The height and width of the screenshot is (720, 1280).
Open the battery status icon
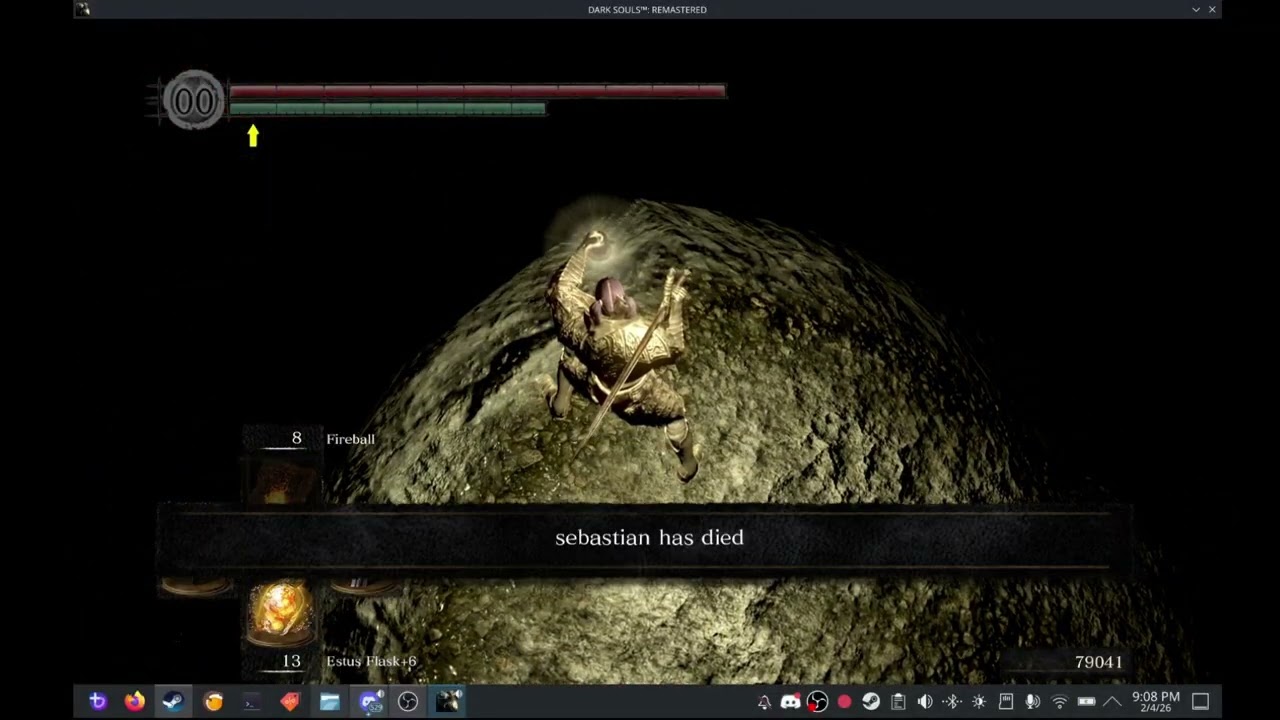[x=1087, y=702]
